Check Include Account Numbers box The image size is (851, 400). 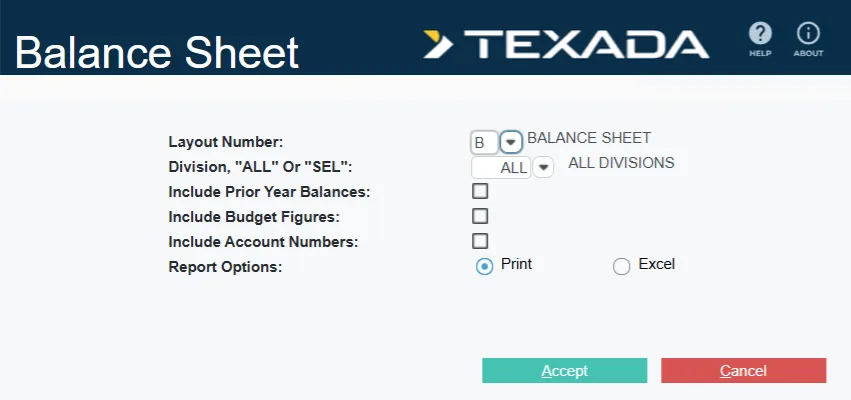point(480,241)
